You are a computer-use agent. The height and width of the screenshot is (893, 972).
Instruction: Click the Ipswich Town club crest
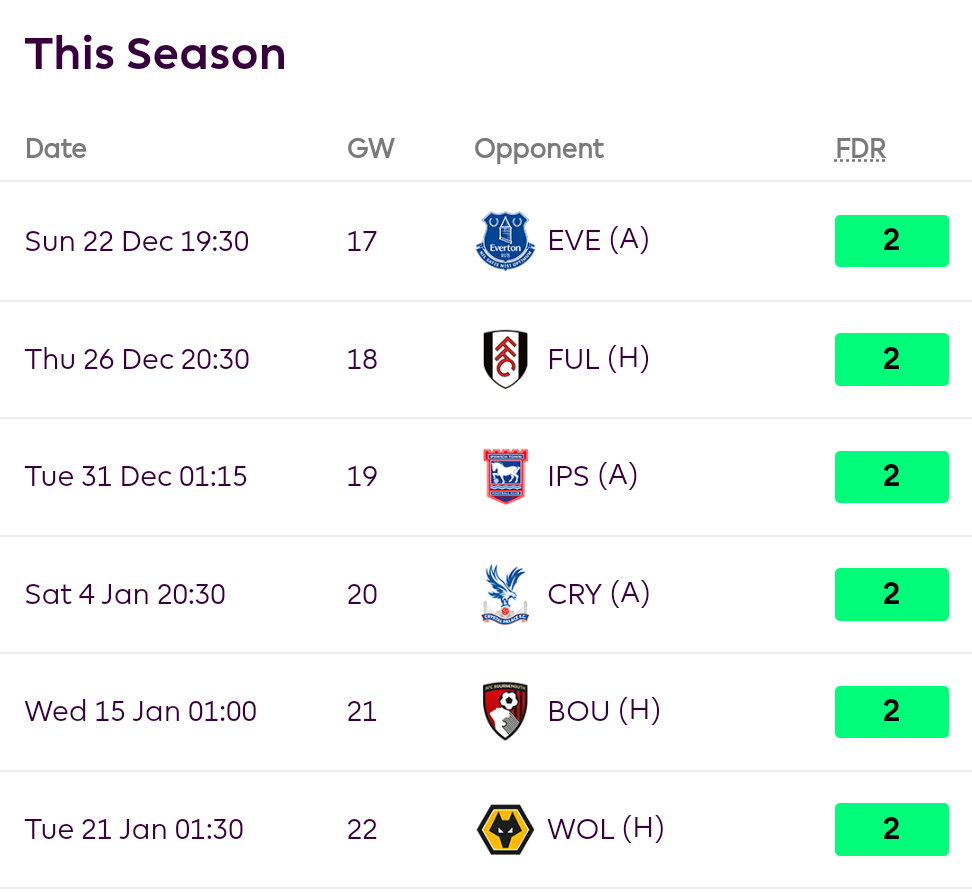pyautogui.click(x=505, y=476)
